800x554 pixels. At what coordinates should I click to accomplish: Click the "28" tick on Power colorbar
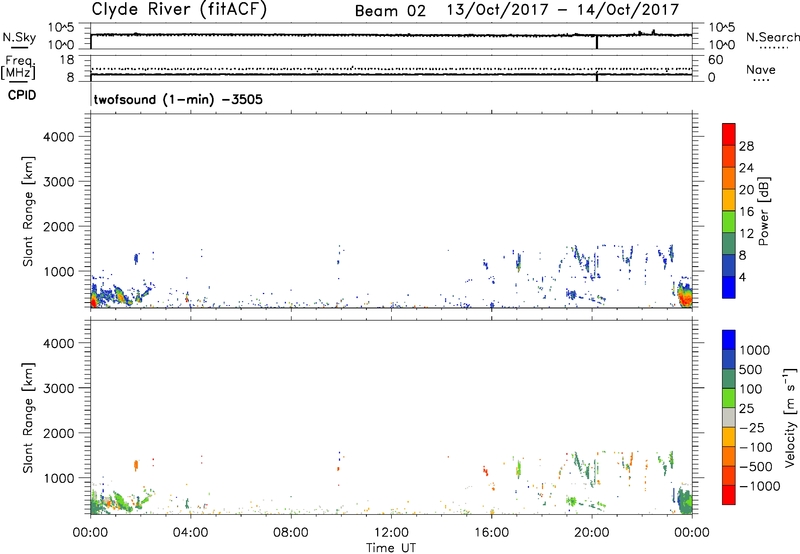pyautogui.click(x=746, y=146)
